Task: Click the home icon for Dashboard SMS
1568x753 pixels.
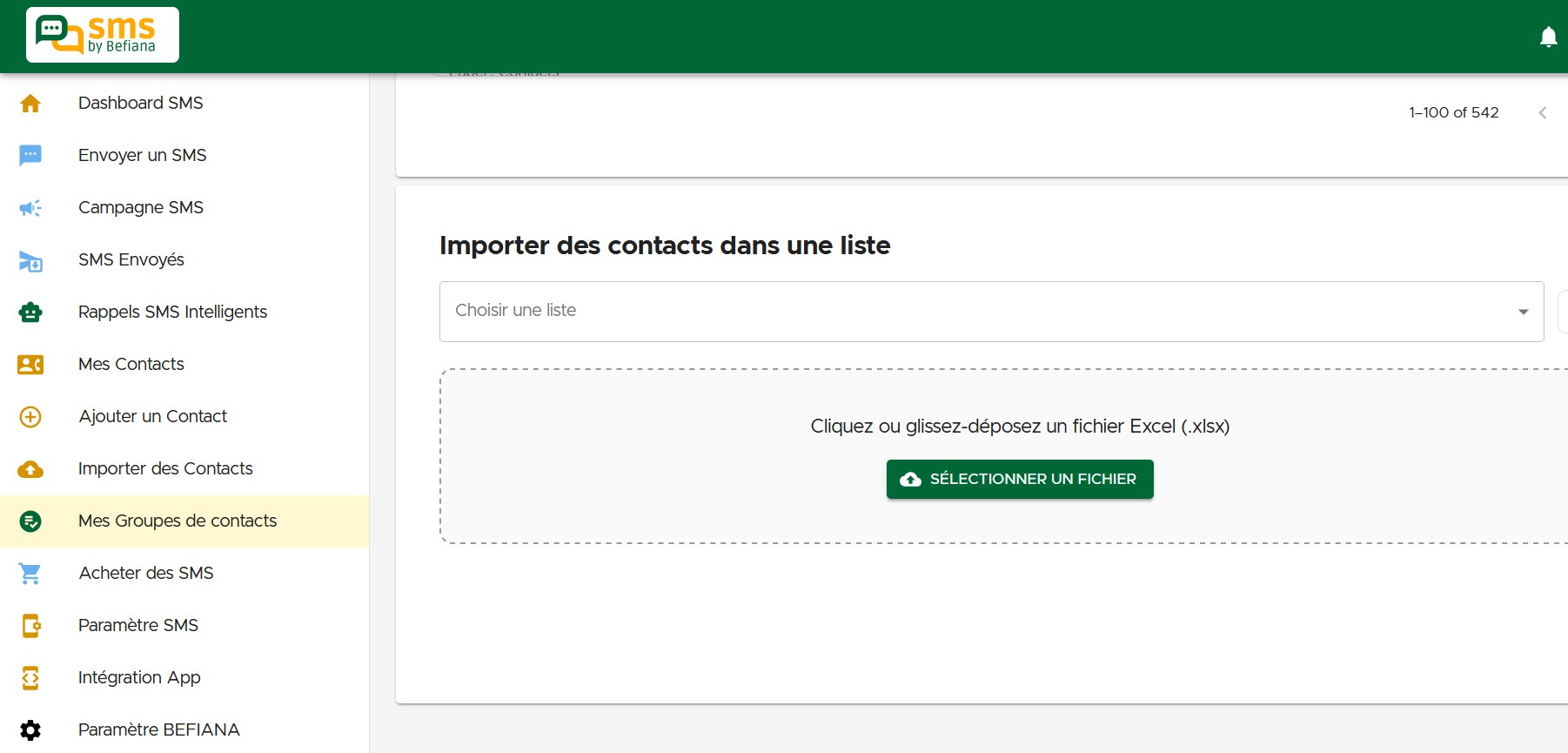Action: pos(30,104)
